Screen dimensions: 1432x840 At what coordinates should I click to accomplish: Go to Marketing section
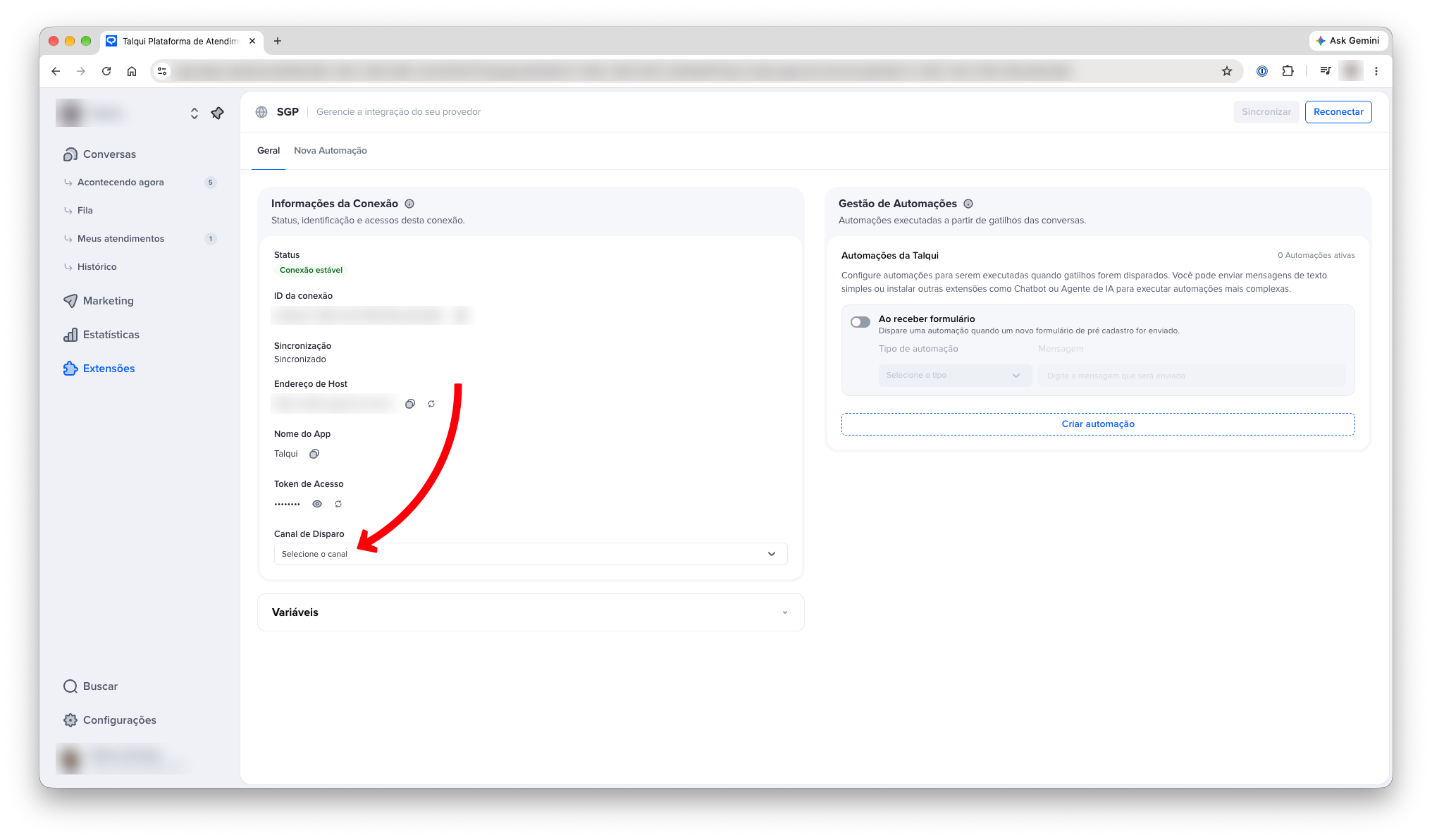(98, 301)
